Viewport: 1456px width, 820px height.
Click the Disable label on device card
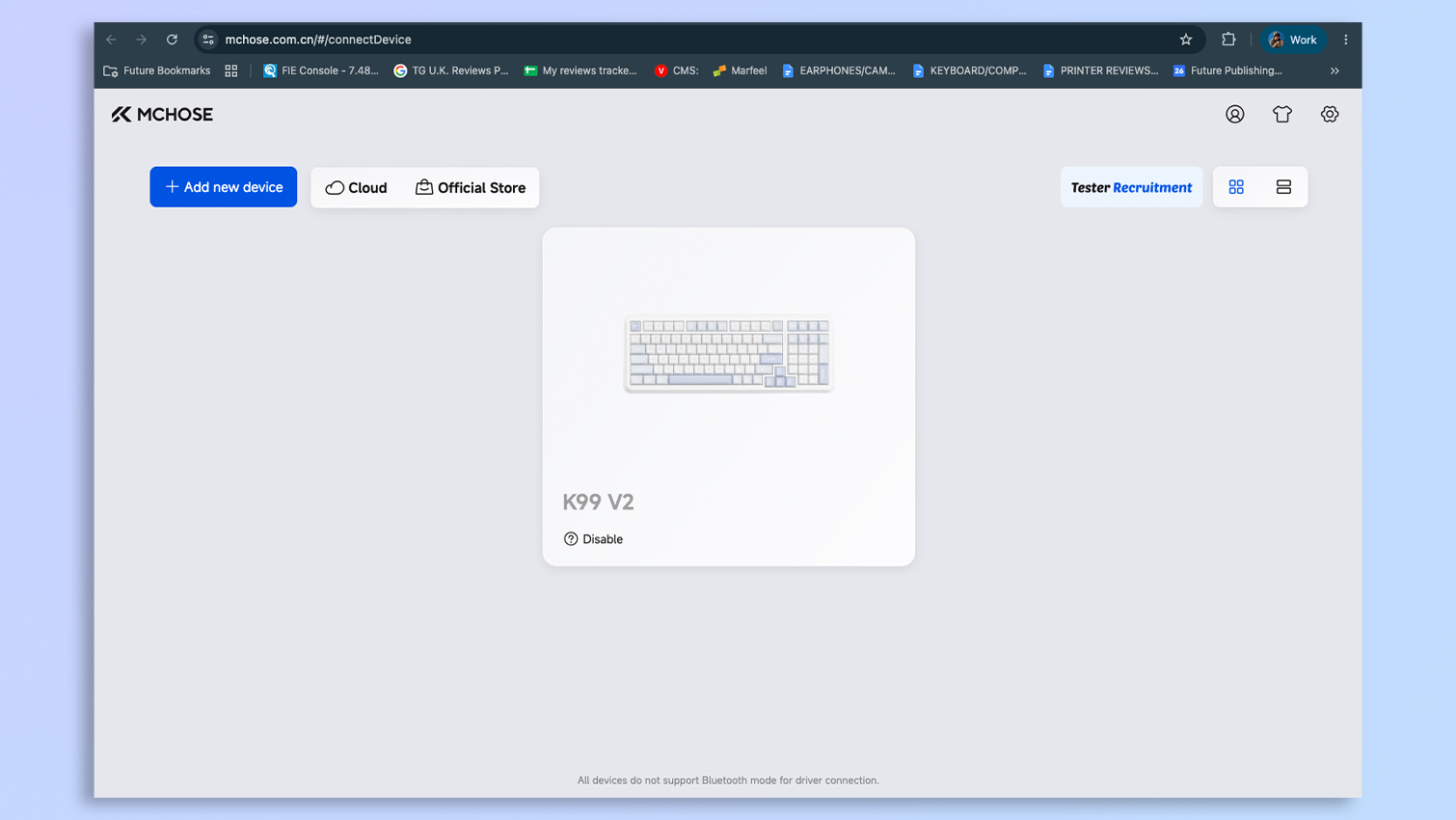[603, 539]
